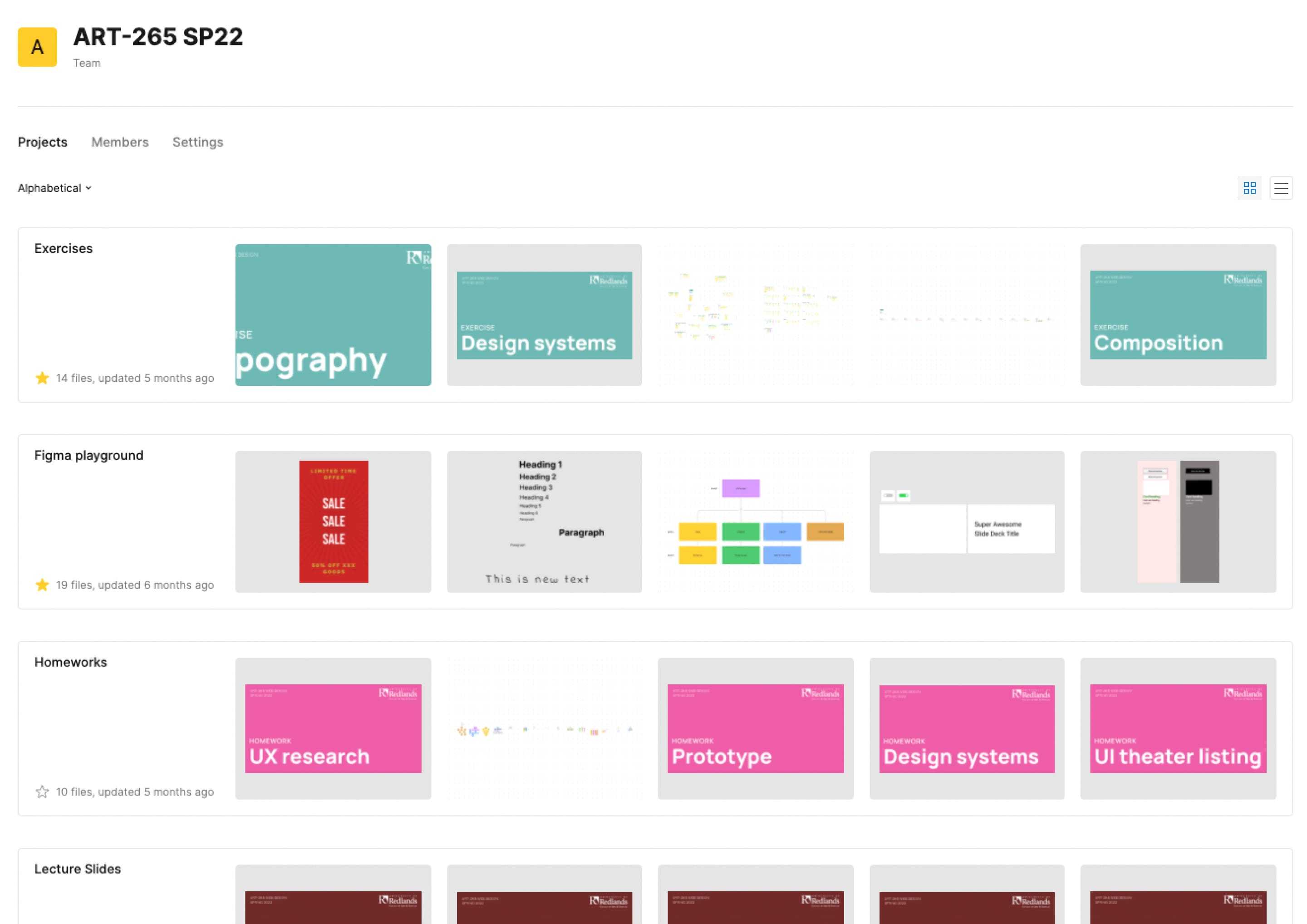Open the Homeworks project title

click(x=71, y=662)
